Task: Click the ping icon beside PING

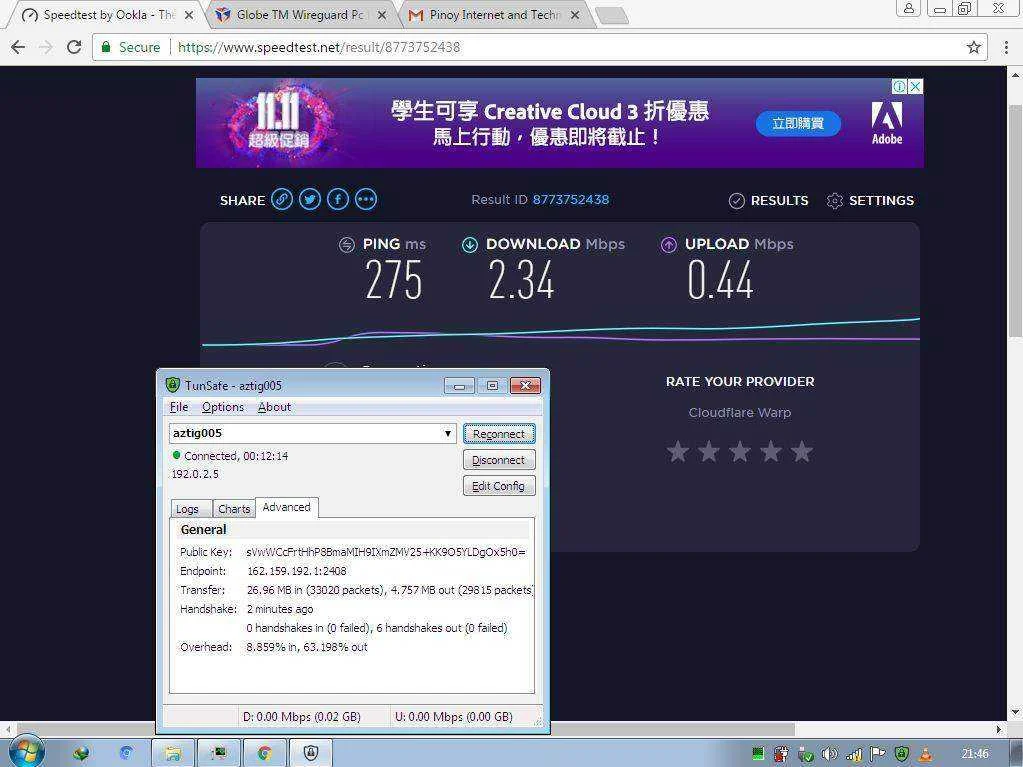Action: pyautogui.click(x=346, y=245)
